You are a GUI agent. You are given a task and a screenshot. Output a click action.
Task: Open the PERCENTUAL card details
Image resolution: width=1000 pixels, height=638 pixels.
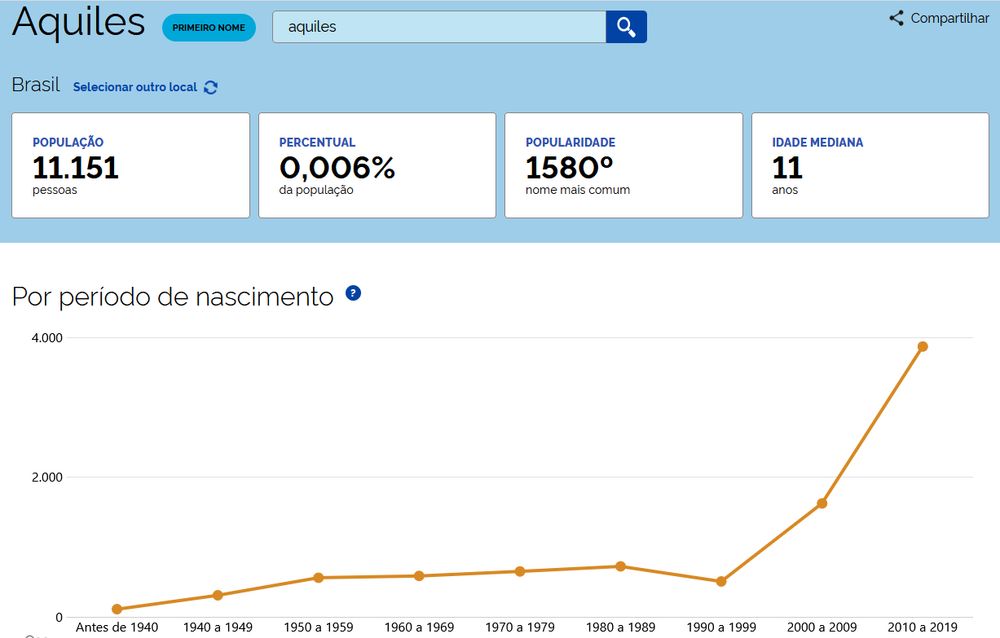pyautogui.click(x=377, y=165)
